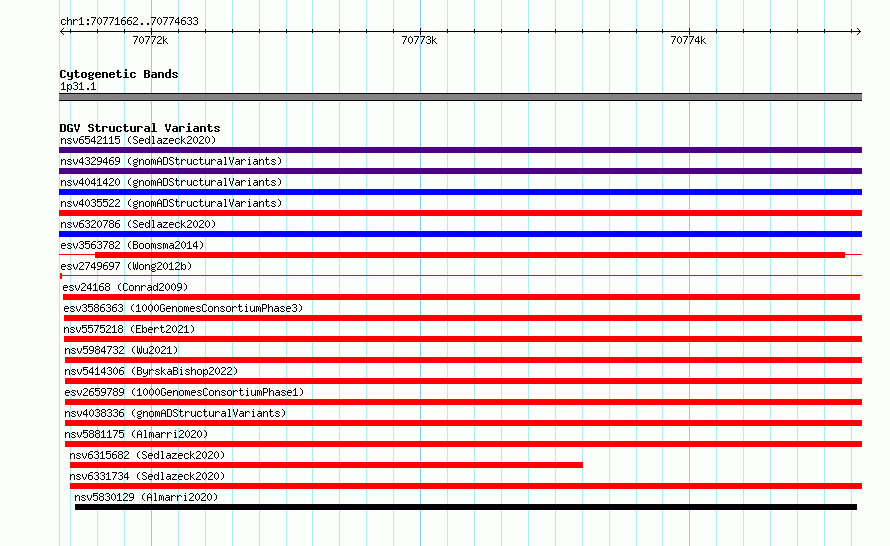Click the esv2749697 (Wong2012b) label
890x546 pixels.
(126, 266)
